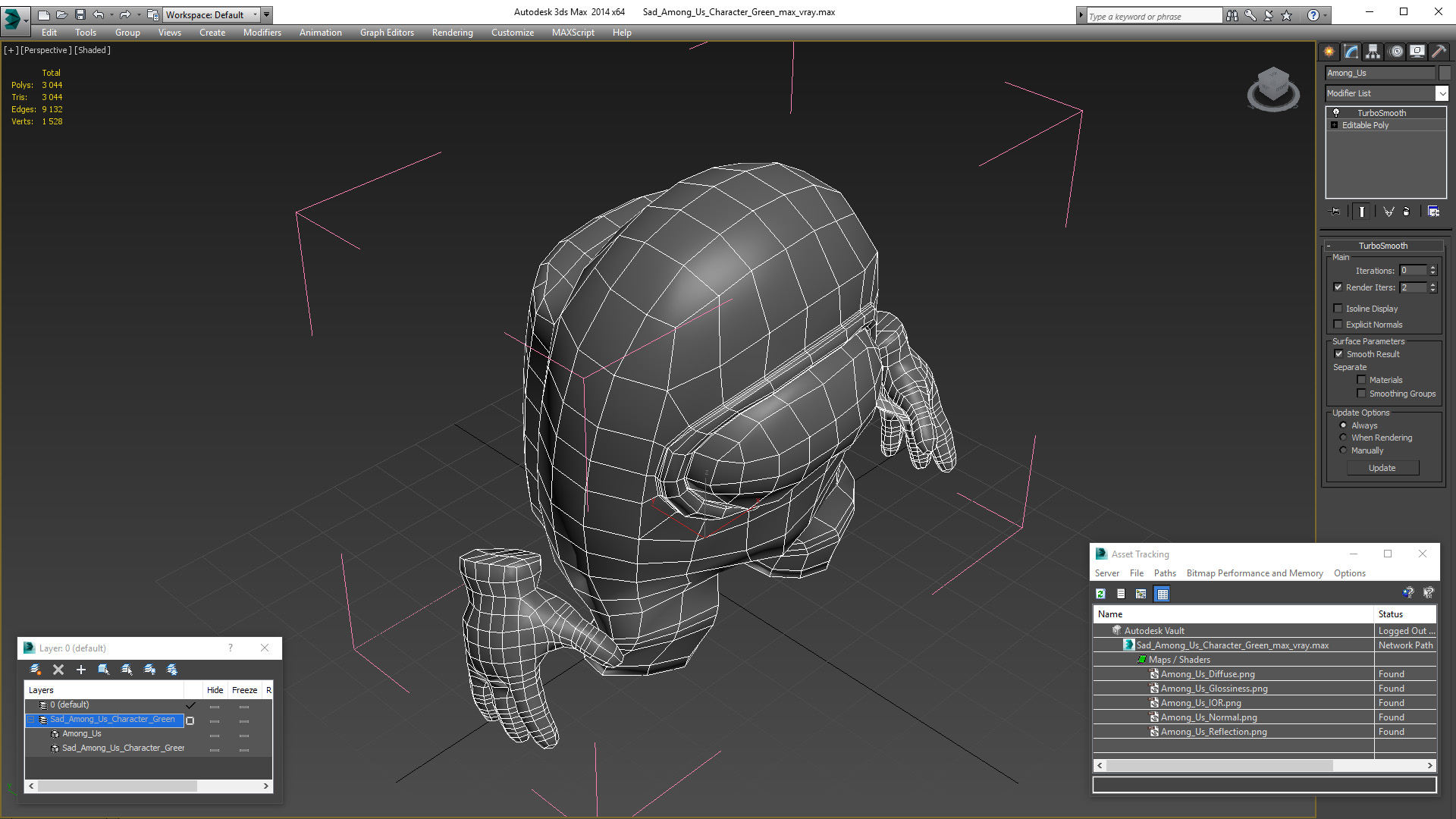This screenshot has height=819, width=1456.
Task: Click Create New Layer icon in Layer dialog
Action: [x=35, y=670]
